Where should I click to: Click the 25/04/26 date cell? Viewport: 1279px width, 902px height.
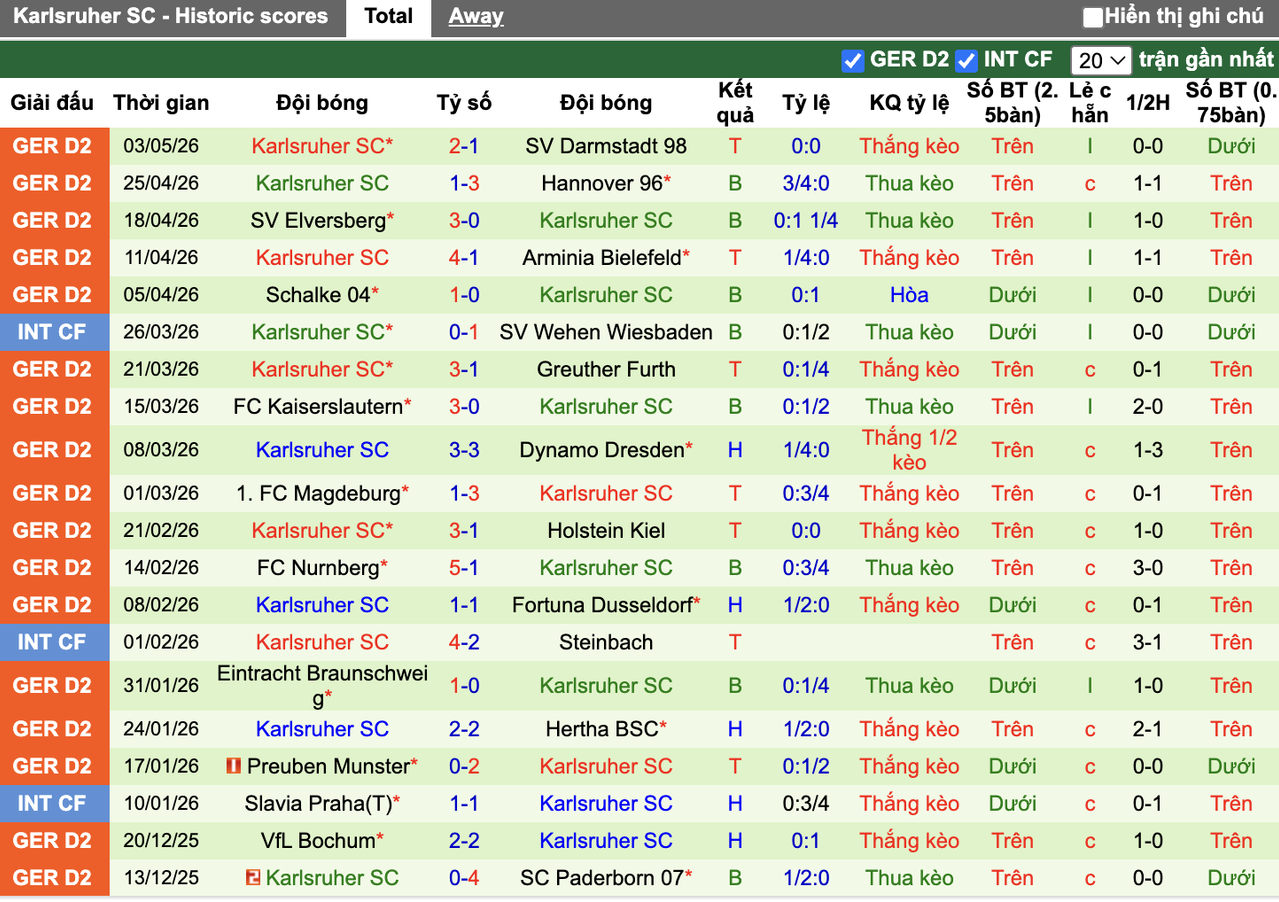pyautogui.click(x=161, y=183)
